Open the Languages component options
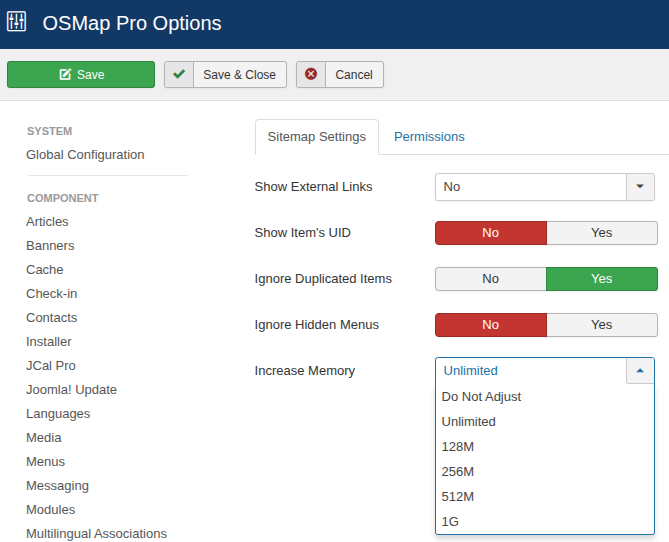 pyautogui.click(x=58, y=414)
